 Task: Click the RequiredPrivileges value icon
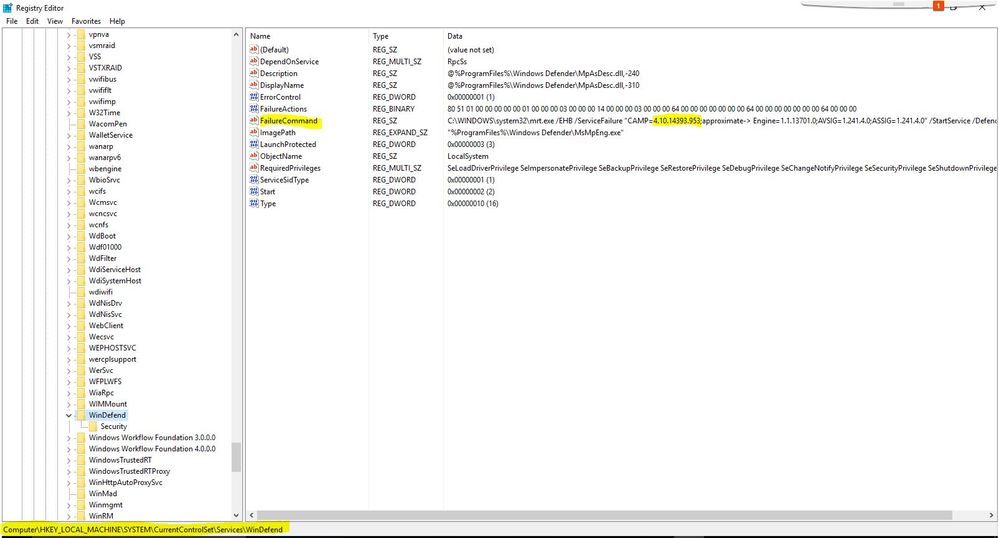(x=254, y=168)
